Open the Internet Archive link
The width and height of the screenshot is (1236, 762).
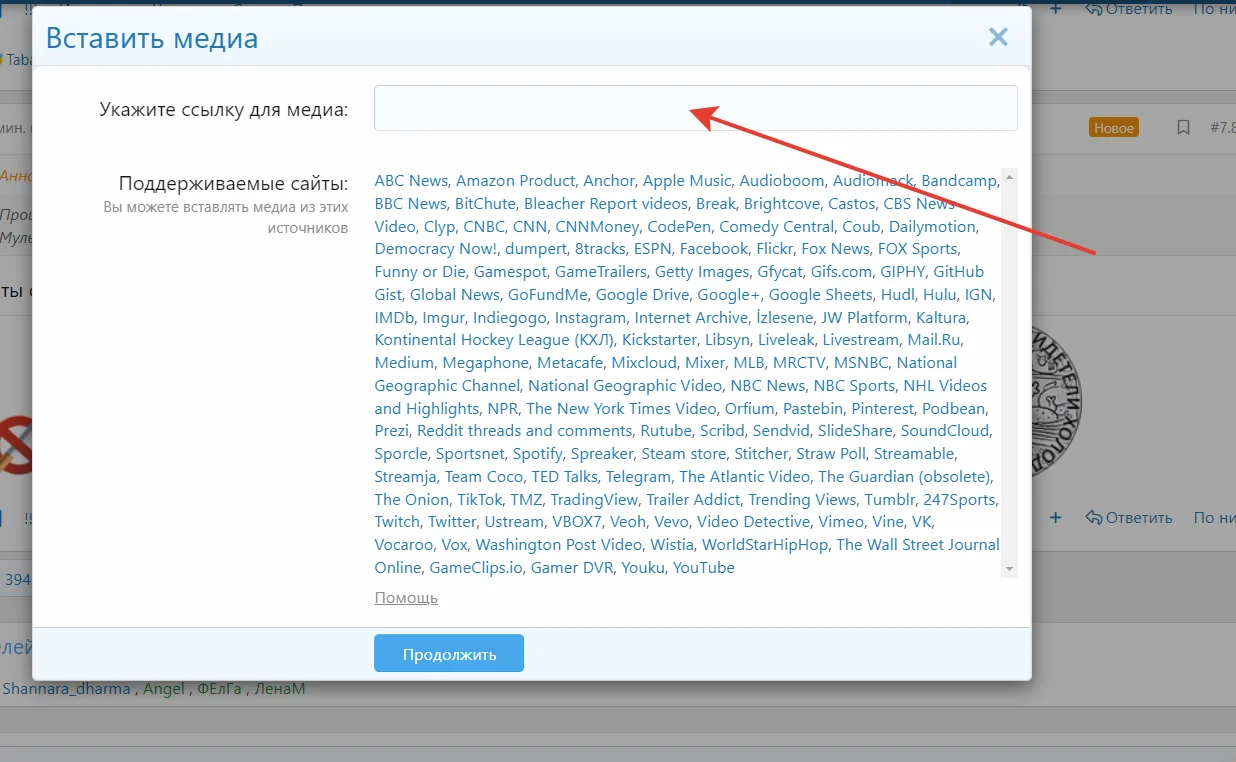691,318
